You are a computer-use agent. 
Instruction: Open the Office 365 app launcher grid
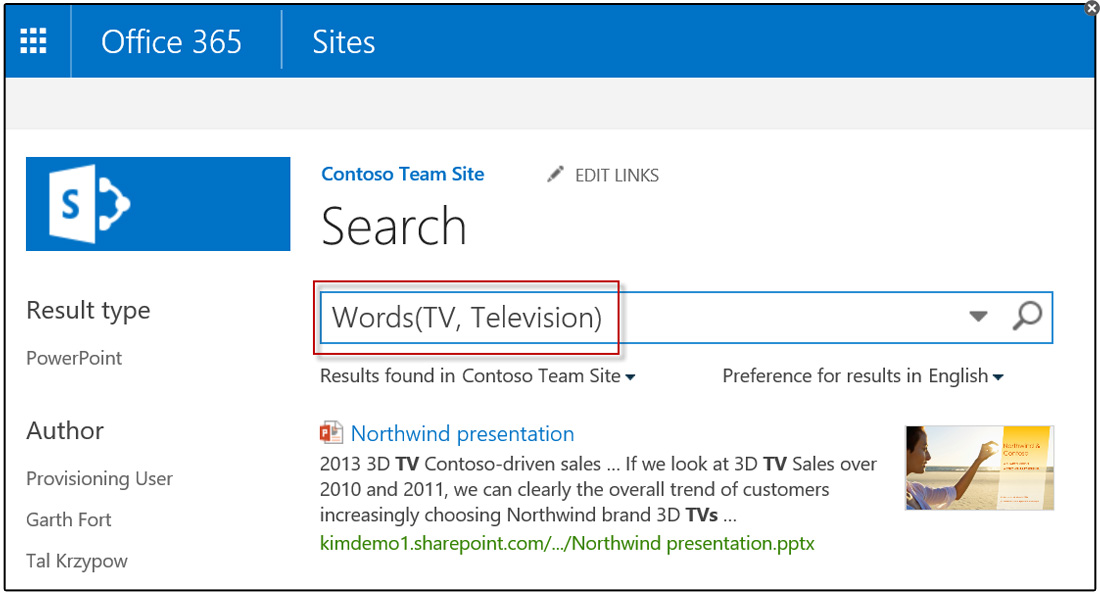(x=33, y=41)
